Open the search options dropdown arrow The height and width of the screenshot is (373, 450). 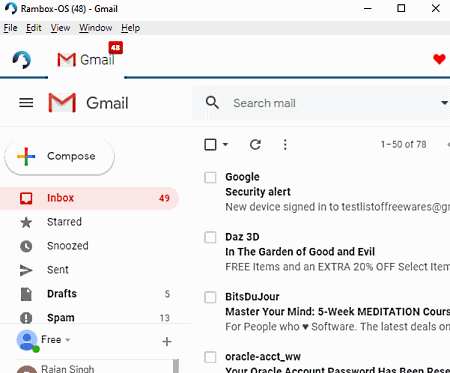tap(444, 103)
